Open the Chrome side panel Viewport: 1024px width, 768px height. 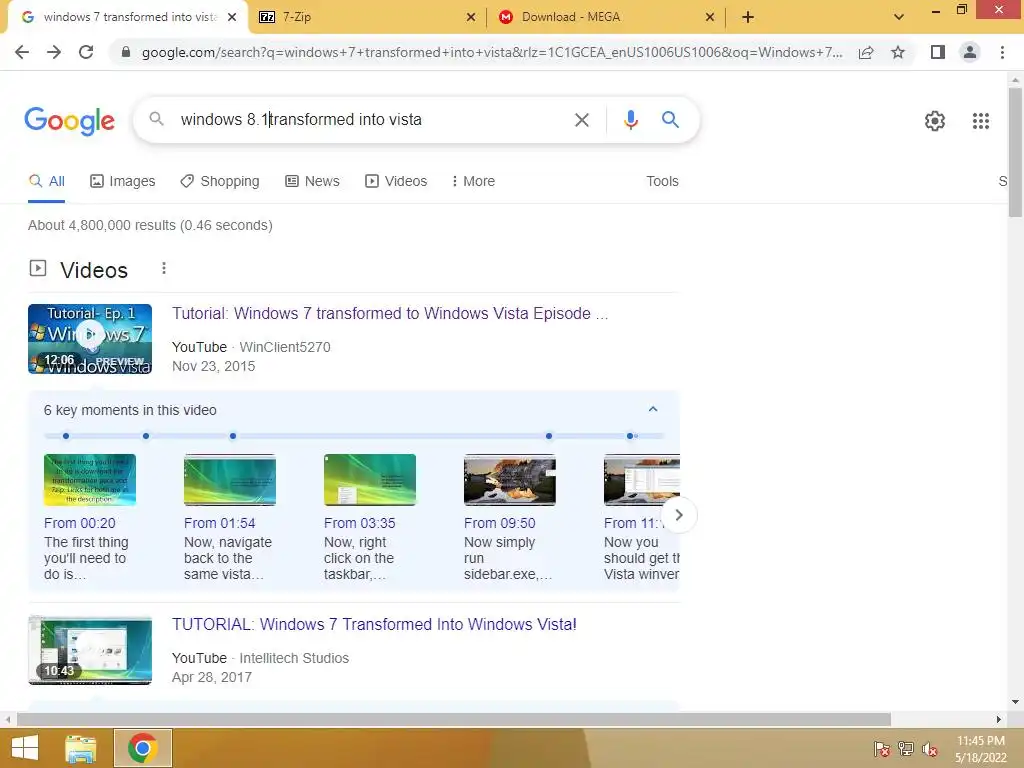938,52
